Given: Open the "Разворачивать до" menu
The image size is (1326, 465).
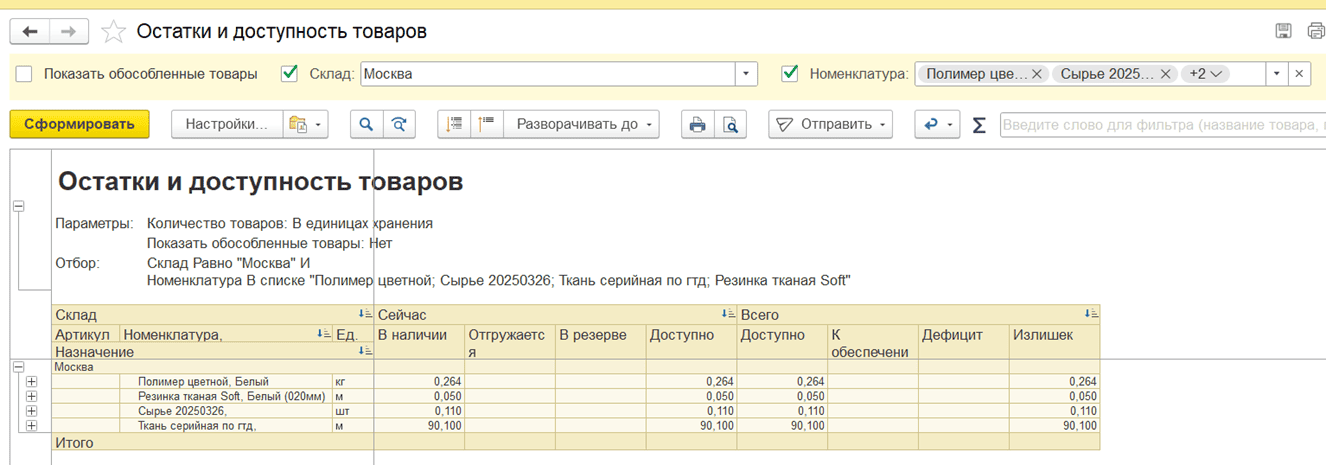Looking at the screenshot, I should click(586, 125).
